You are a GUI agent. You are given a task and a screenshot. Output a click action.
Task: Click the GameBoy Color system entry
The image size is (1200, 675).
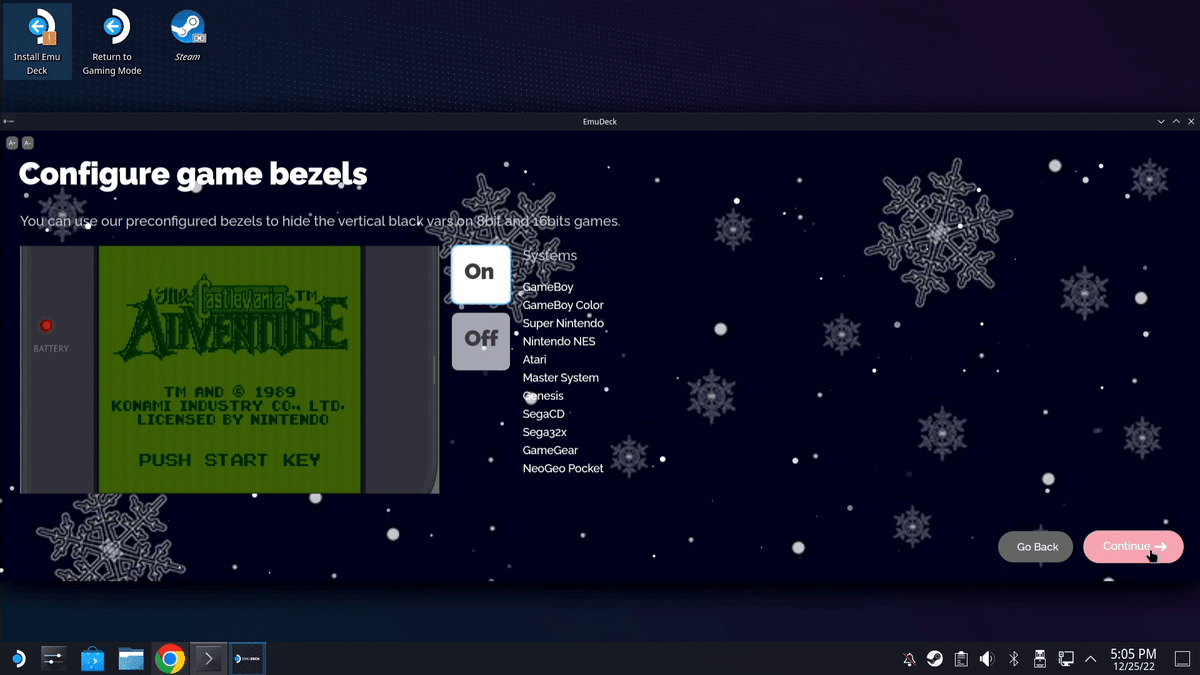[563, 305]
